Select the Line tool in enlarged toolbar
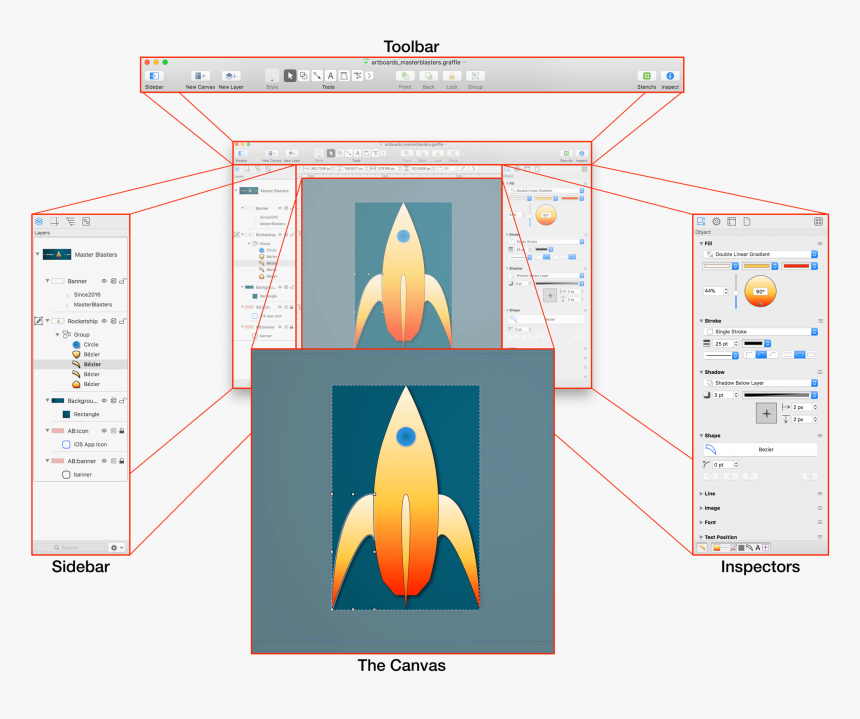This screenshot has height=719, width=860. point(317,76)
